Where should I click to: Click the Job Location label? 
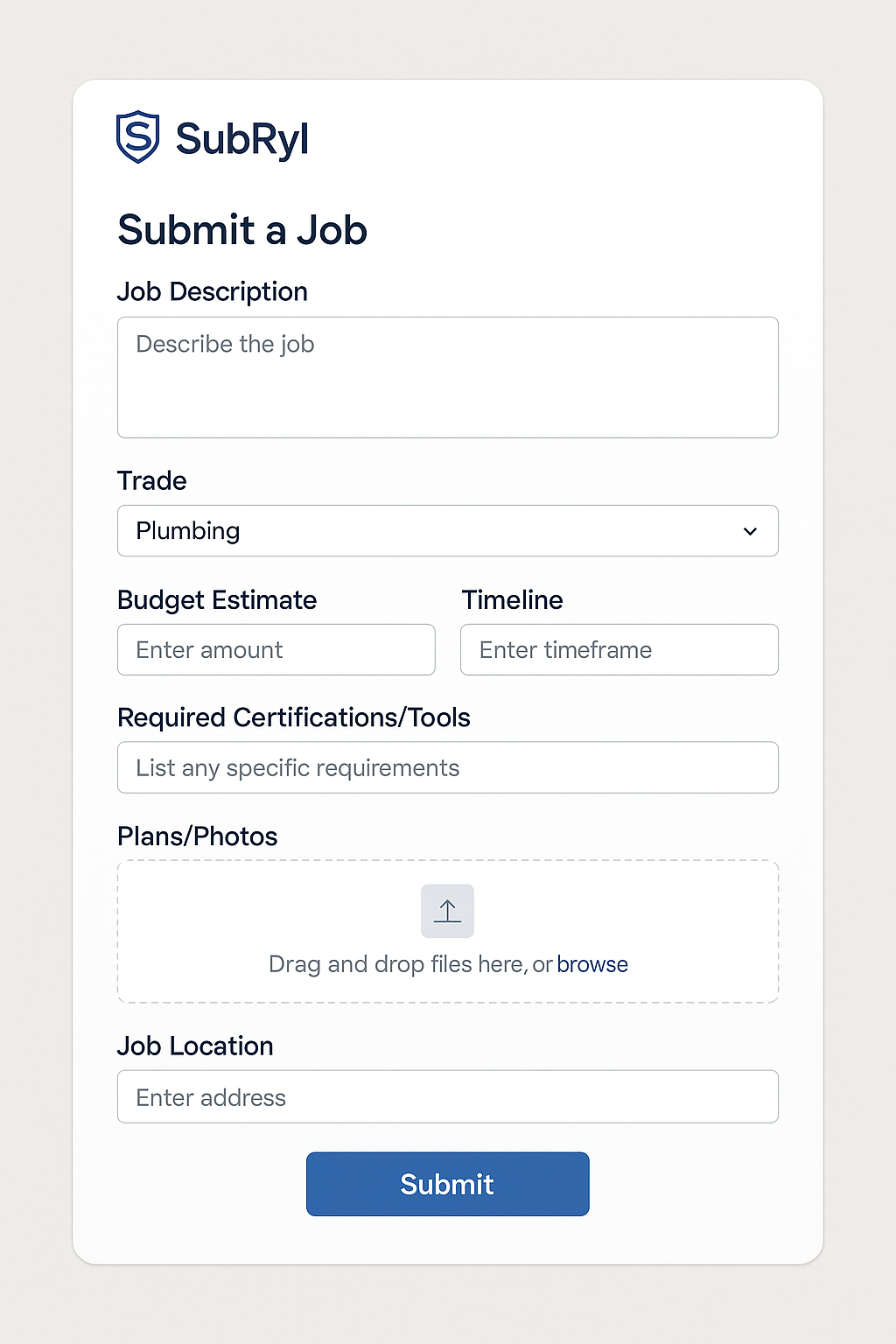(195, 1046)
